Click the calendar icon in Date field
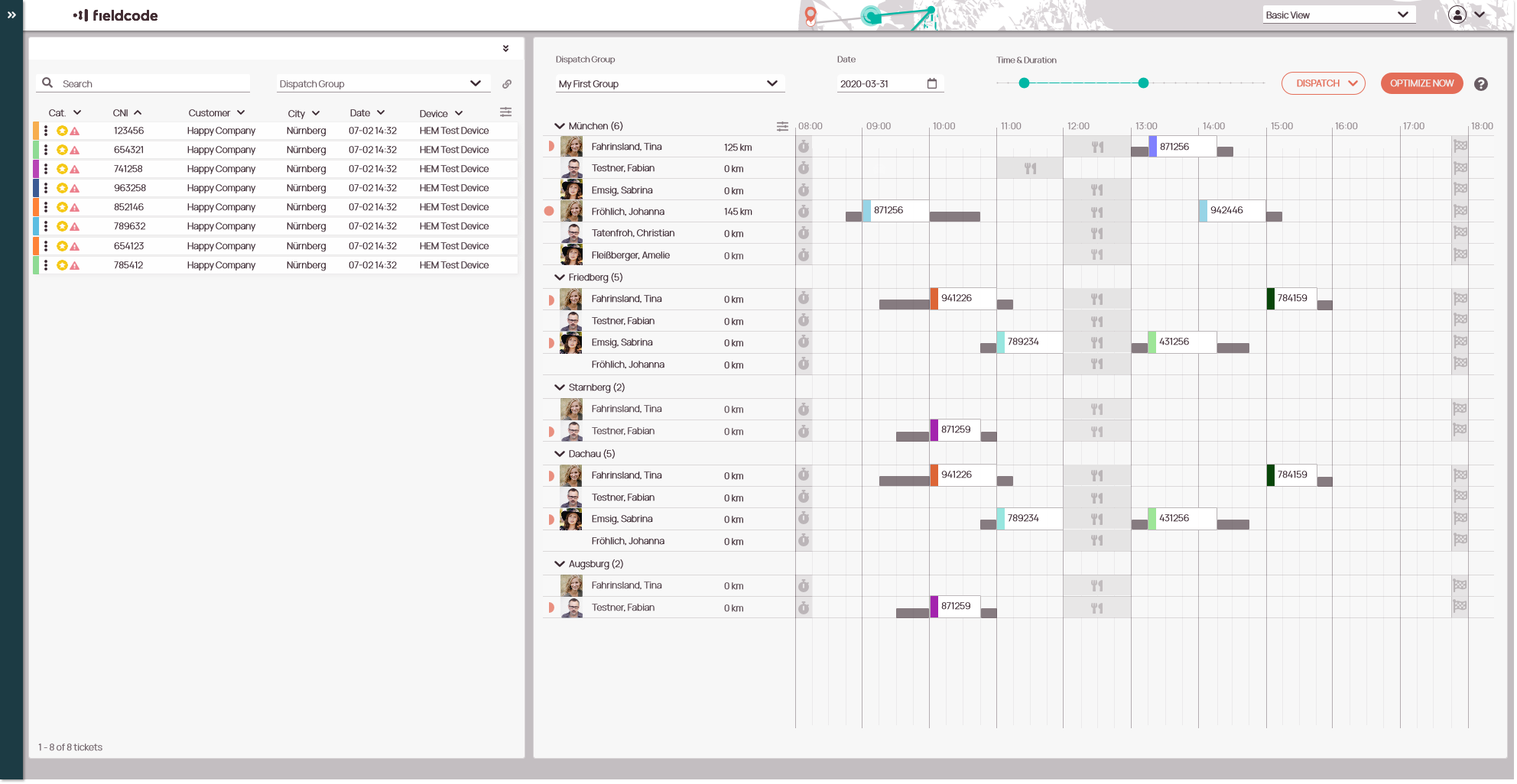The image size is (1517, 784). [932, 83]
